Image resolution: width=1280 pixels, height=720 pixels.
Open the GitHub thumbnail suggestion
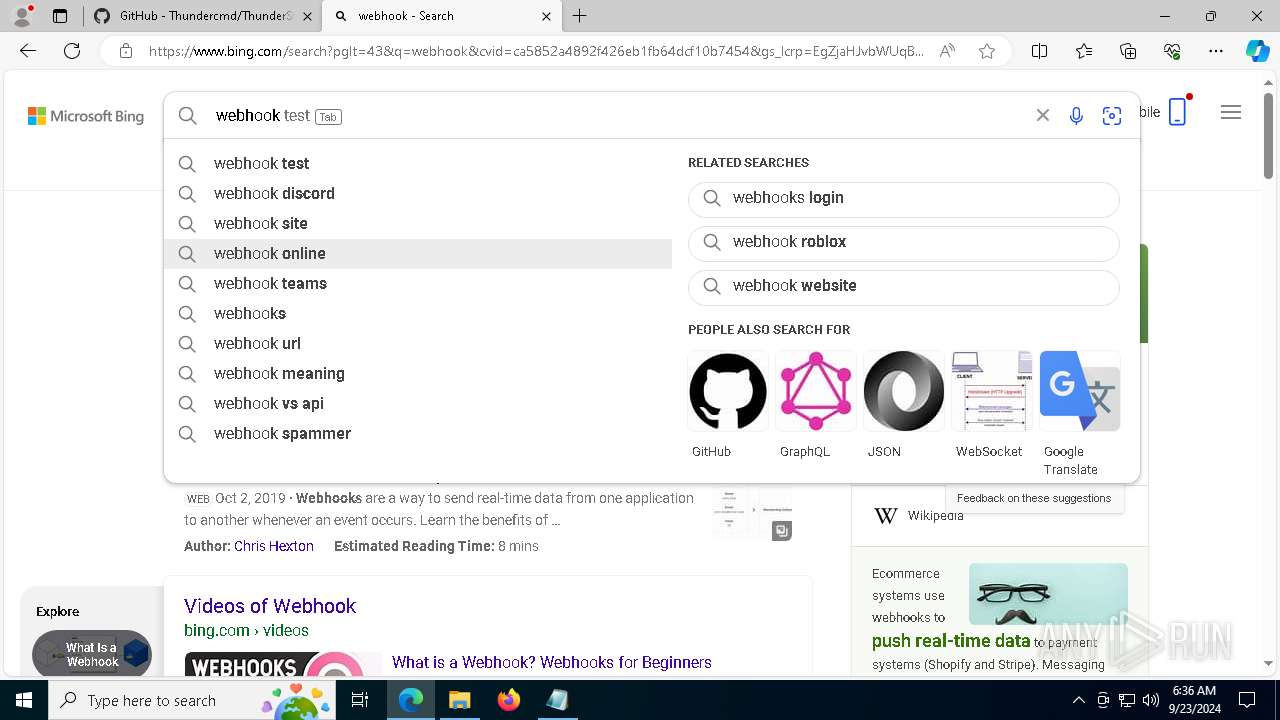[728, 405]
